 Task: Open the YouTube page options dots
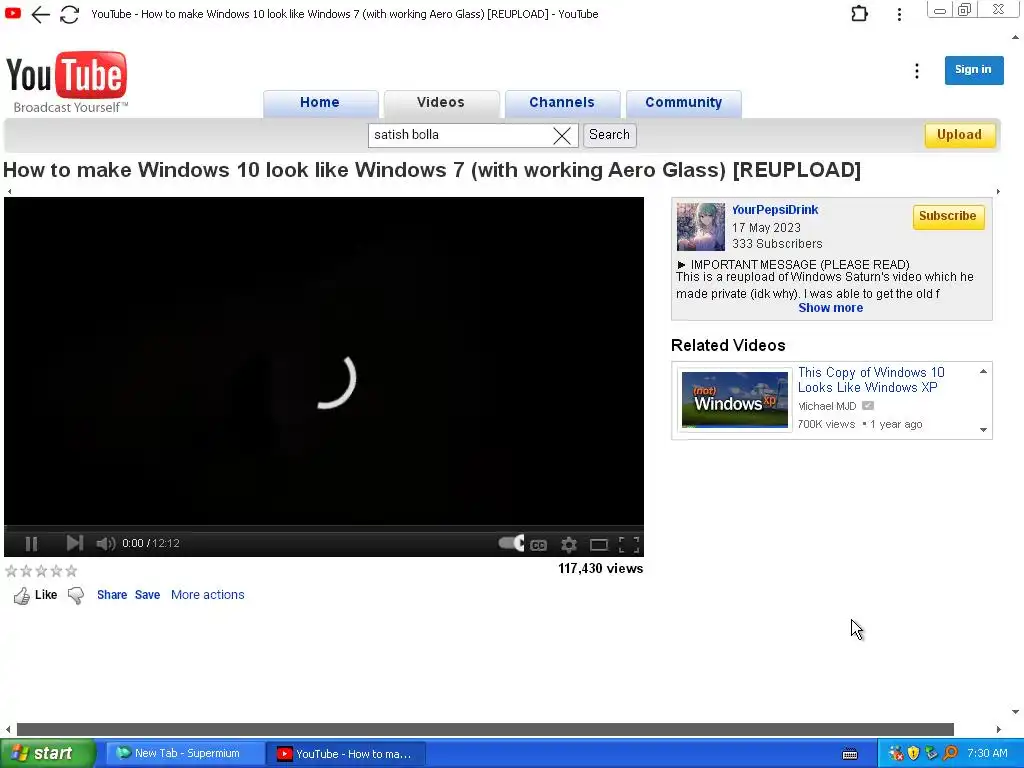pos(917,71)
